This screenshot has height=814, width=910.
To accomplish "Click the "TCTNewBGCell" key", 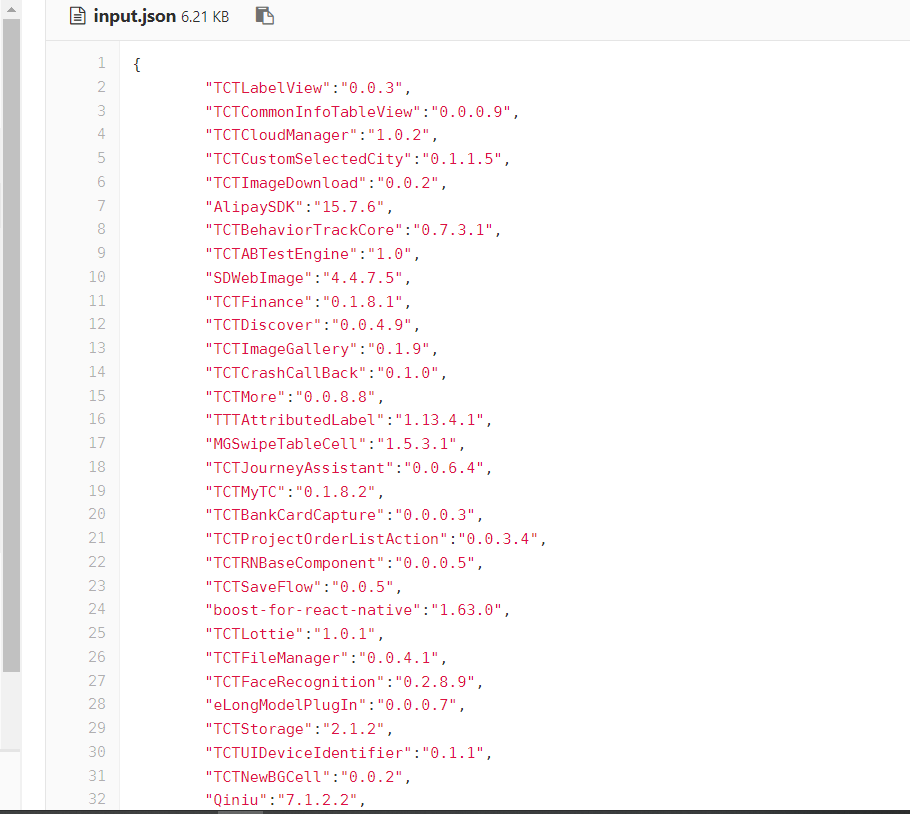I will point(268,777).
